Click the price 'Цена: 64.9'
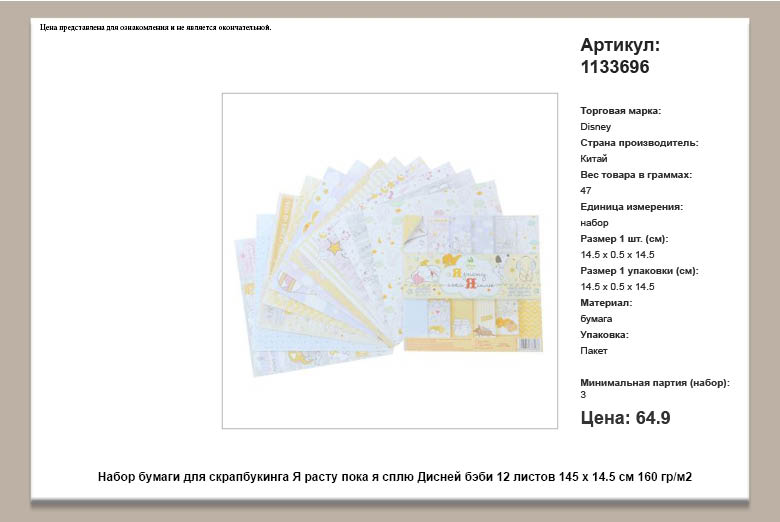The height and width of the screenshot is (522, 780). (625, 418)
